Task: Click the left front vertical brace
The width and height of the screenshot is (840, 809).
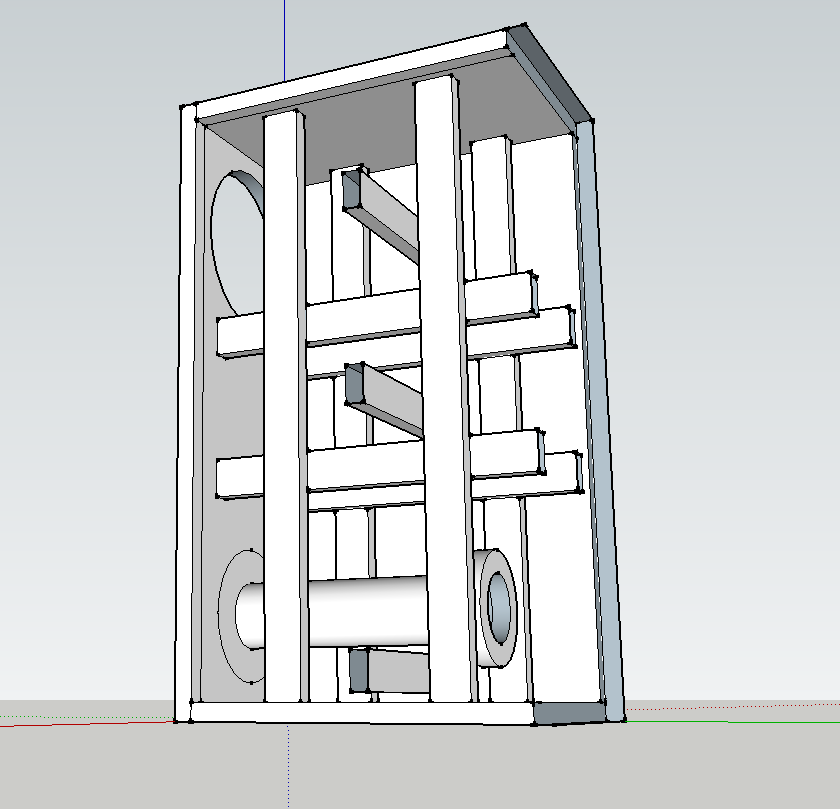Action: pyautogui.click(x=283, y=400)
